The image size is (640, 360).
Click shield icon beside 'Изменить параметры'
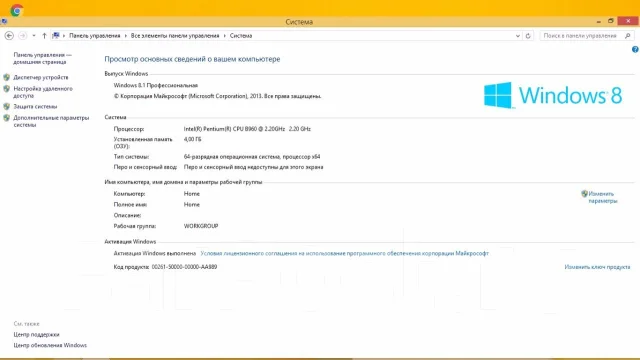point(584,194)
